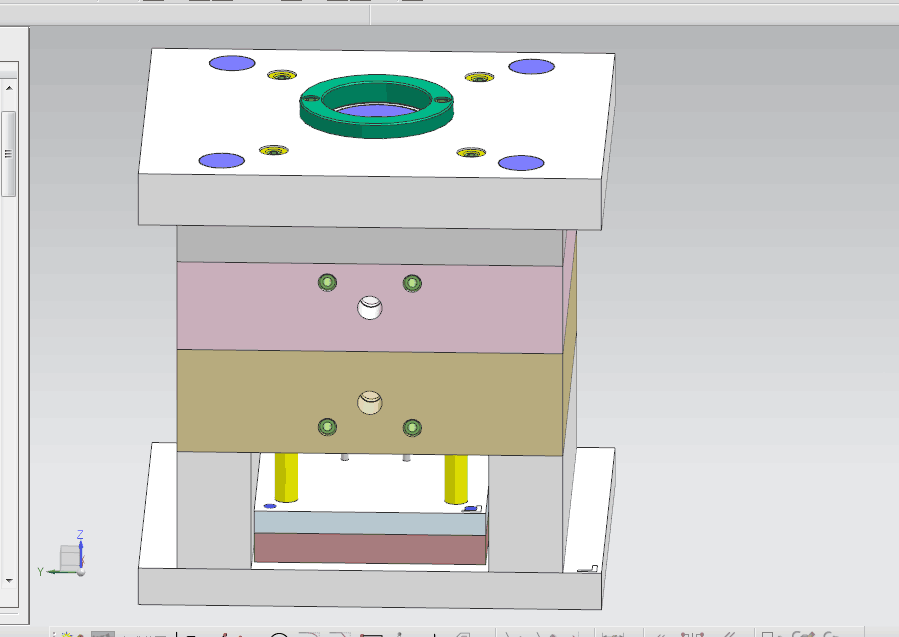
Task: Select the purple disc inside the green ring
Action: coord(376,111)
